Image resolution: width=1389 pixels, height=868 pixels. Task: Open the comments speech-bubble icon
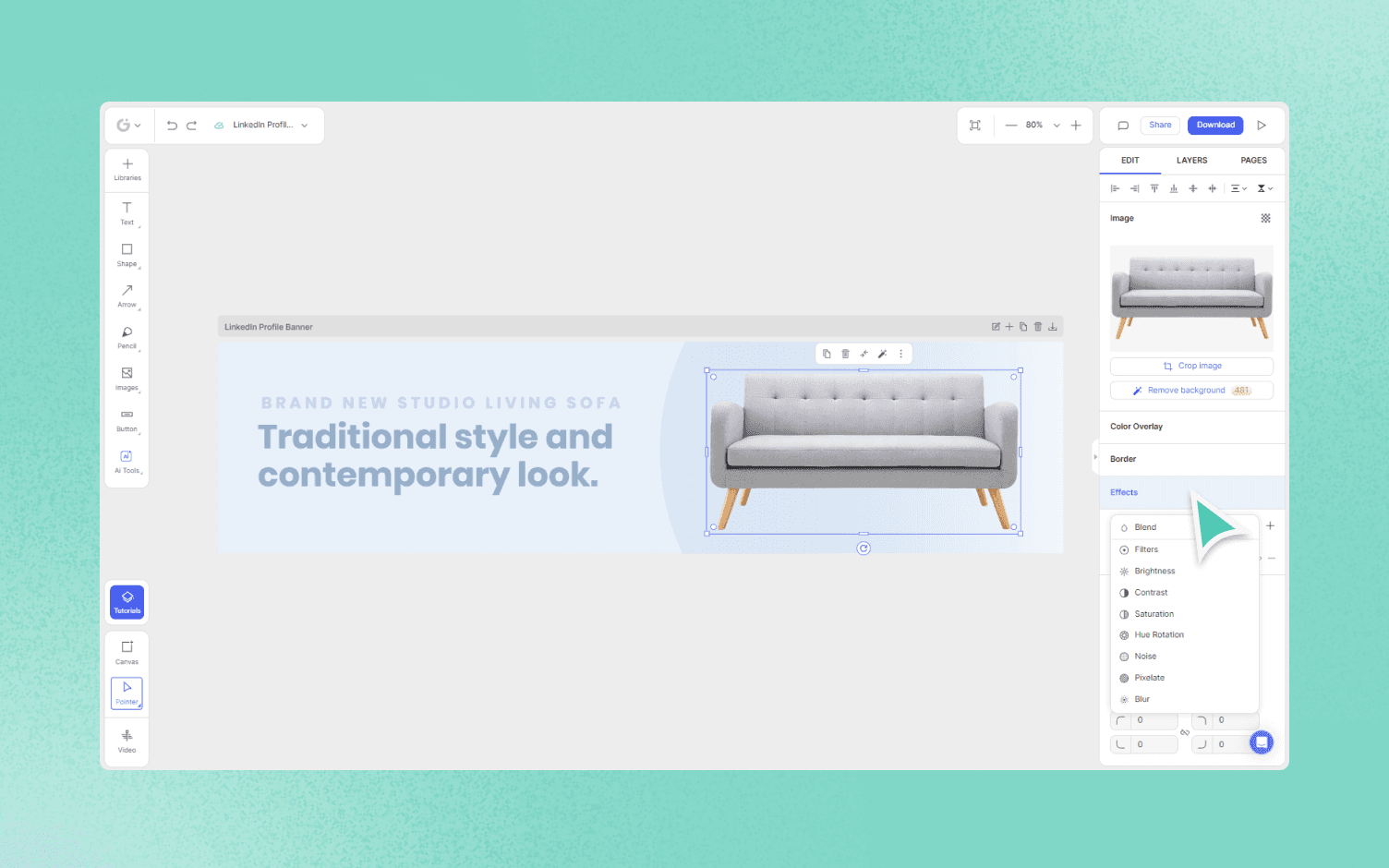coord(1123,126)
